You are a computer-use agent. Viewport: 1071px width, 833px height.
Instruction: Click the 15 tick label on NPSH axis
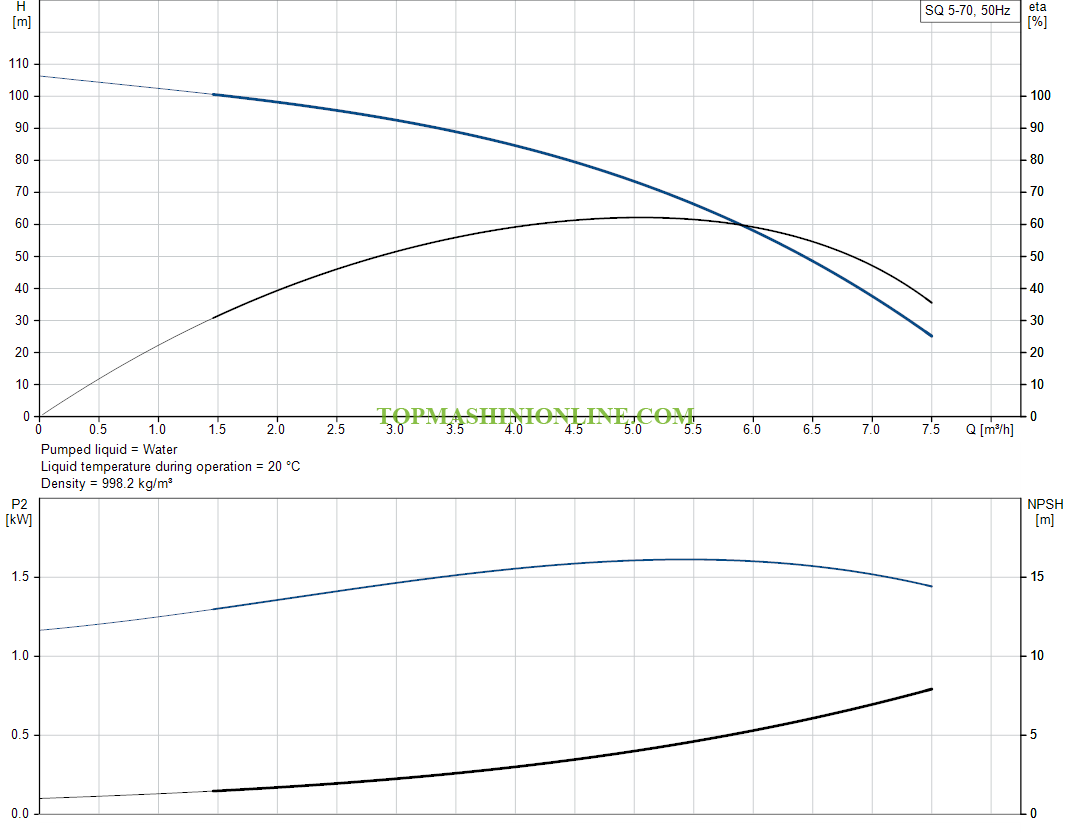1037,577
